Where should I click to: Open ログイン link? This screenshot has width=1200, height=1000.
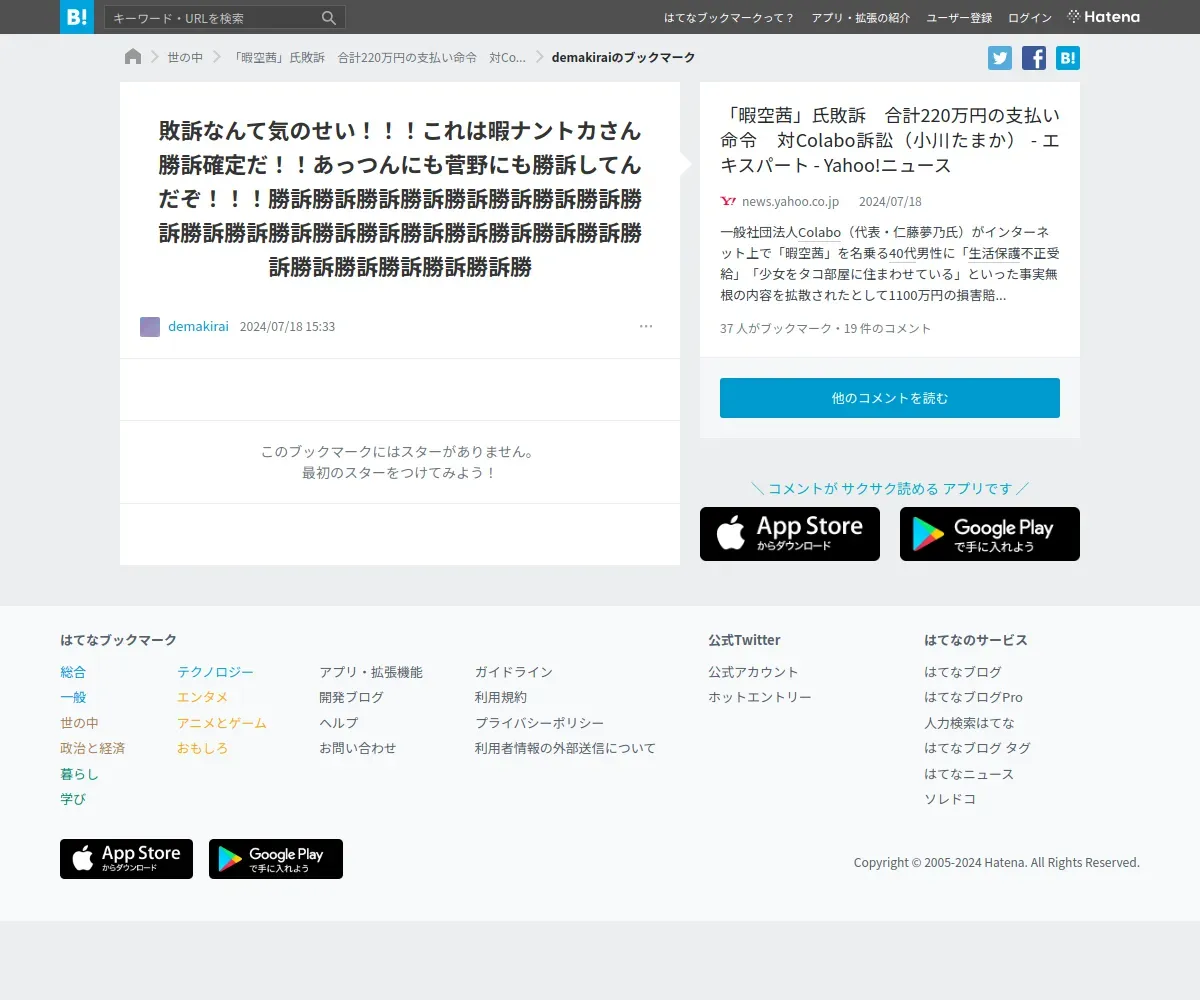click(1030, 18)
